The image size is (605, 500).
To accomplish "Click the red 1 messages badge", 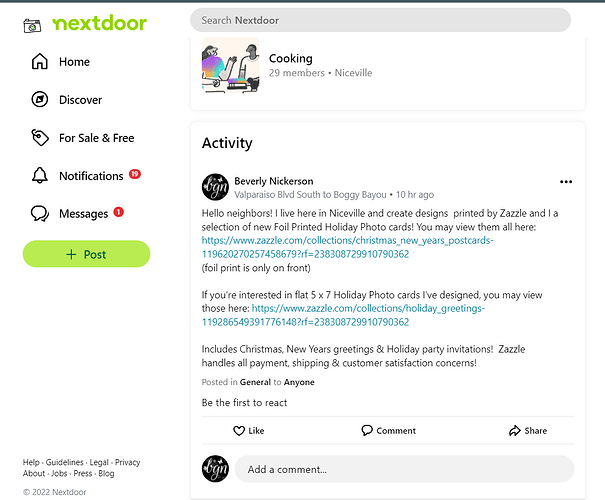I will [118, 212].
